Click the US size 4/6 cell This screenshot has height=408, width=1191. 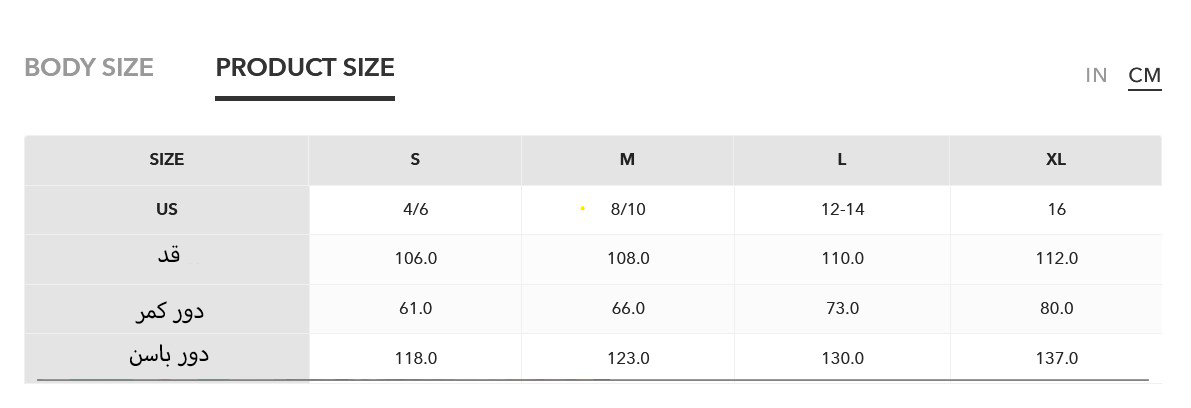[415, 210]
